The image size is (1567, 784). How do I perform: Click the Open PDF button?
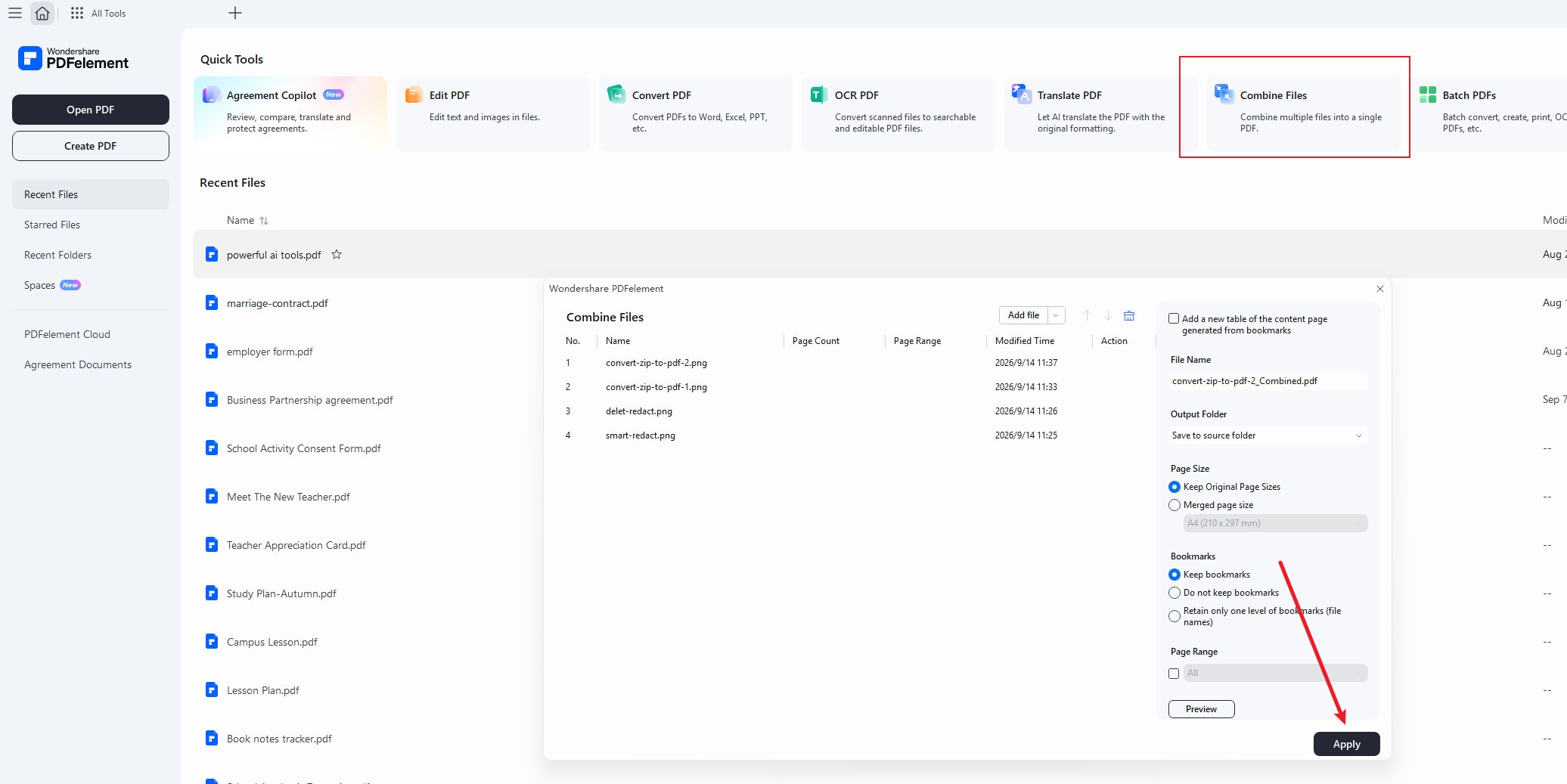(91, 110)
